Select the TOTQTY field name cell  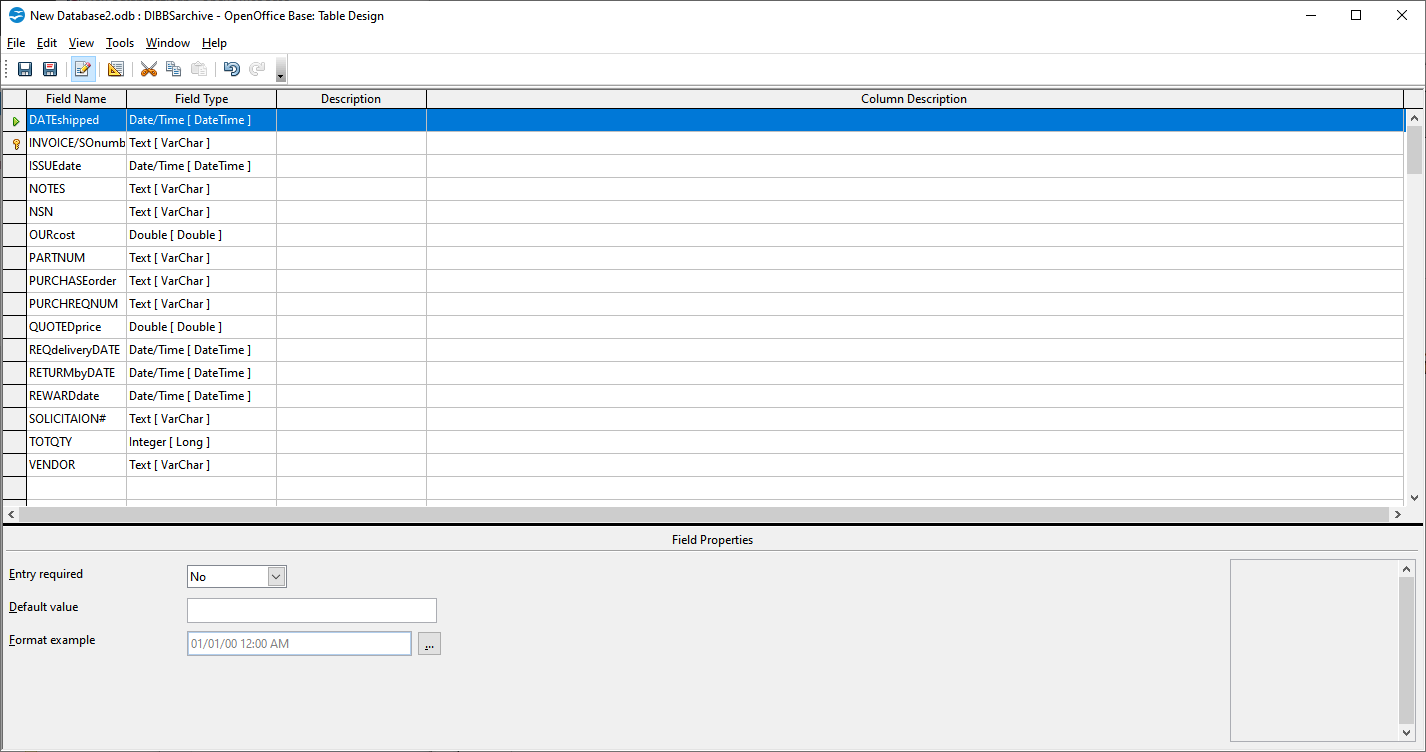[x=76, y=442]
